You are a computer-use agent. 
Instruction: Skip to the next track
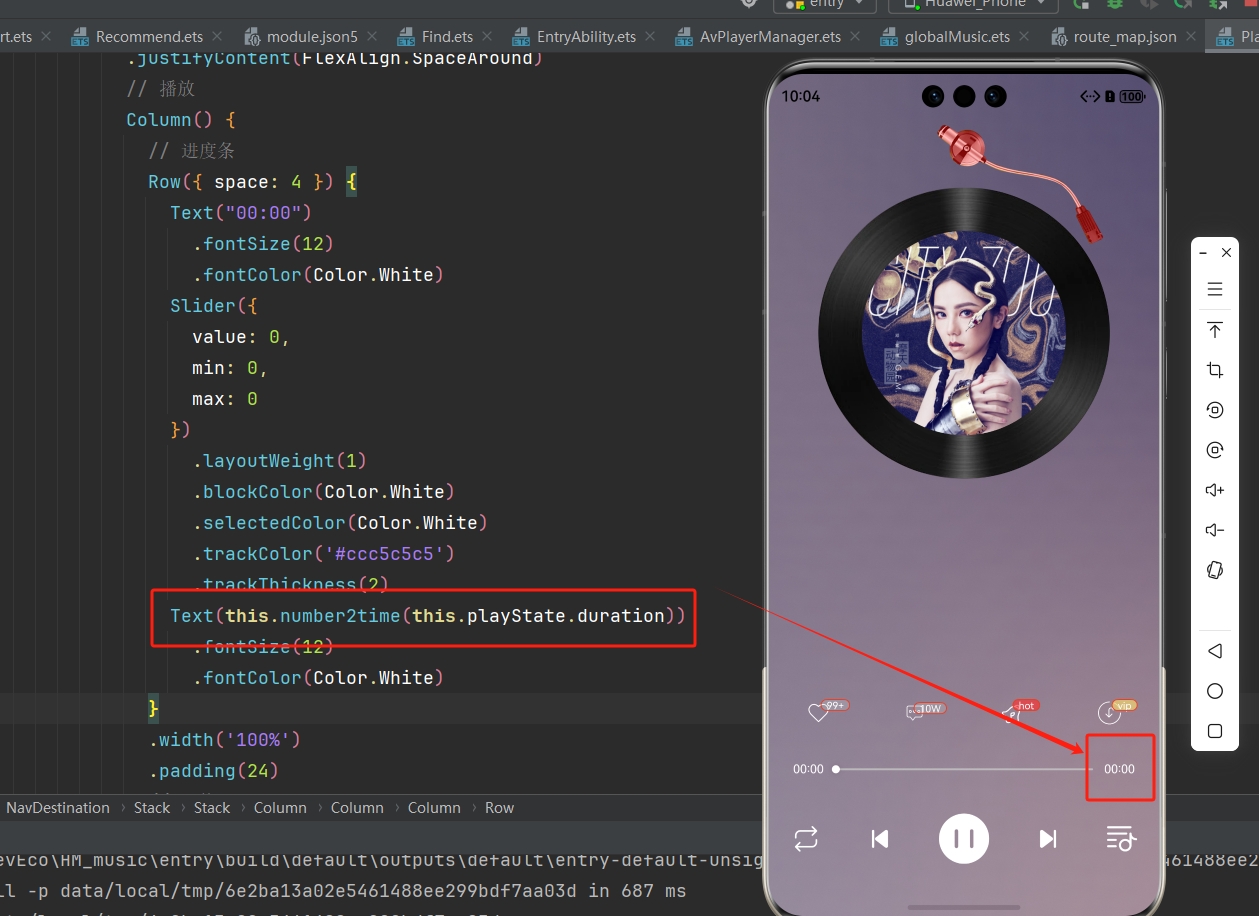pos(1047,838)
